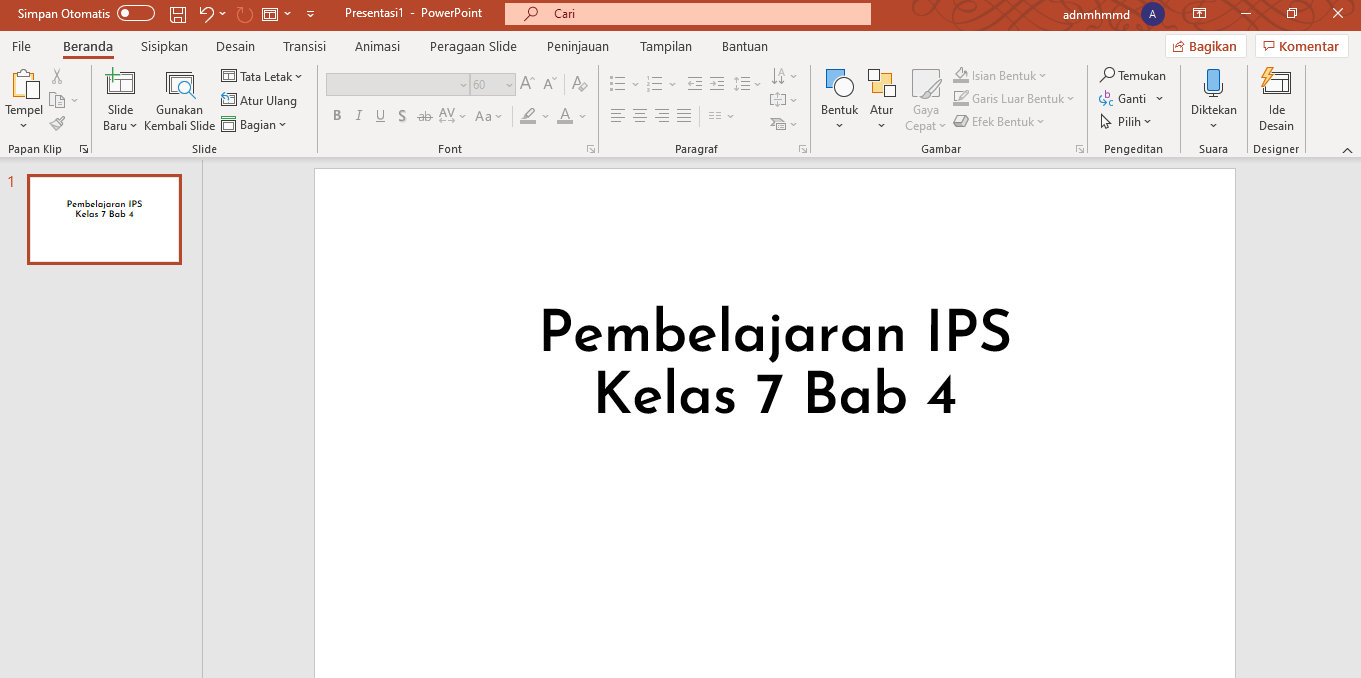1361x678 pixels.
Task: Click the Ganti replace icon
Action: pos(1130,98)
